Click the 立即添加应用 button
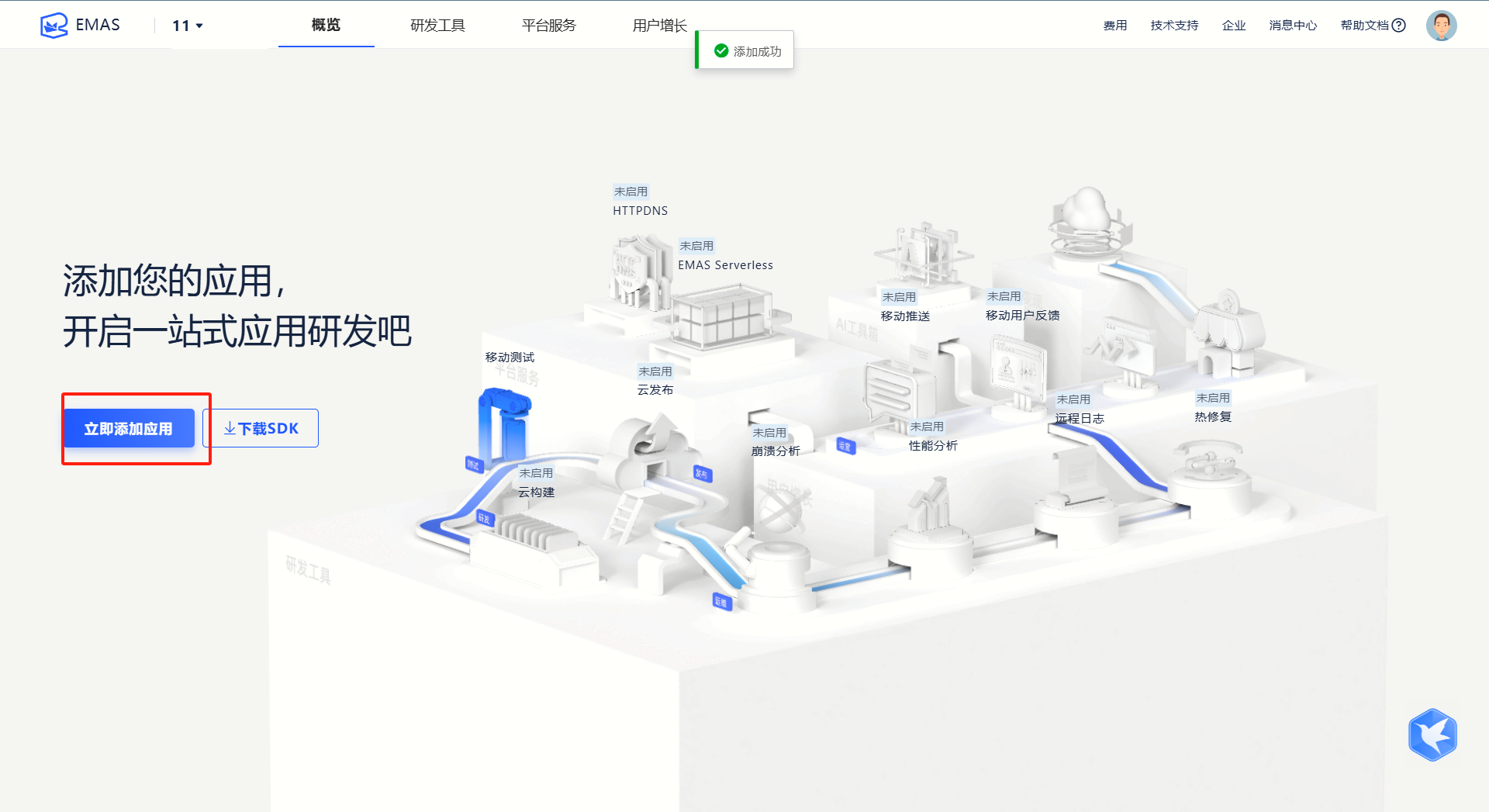 129,428
